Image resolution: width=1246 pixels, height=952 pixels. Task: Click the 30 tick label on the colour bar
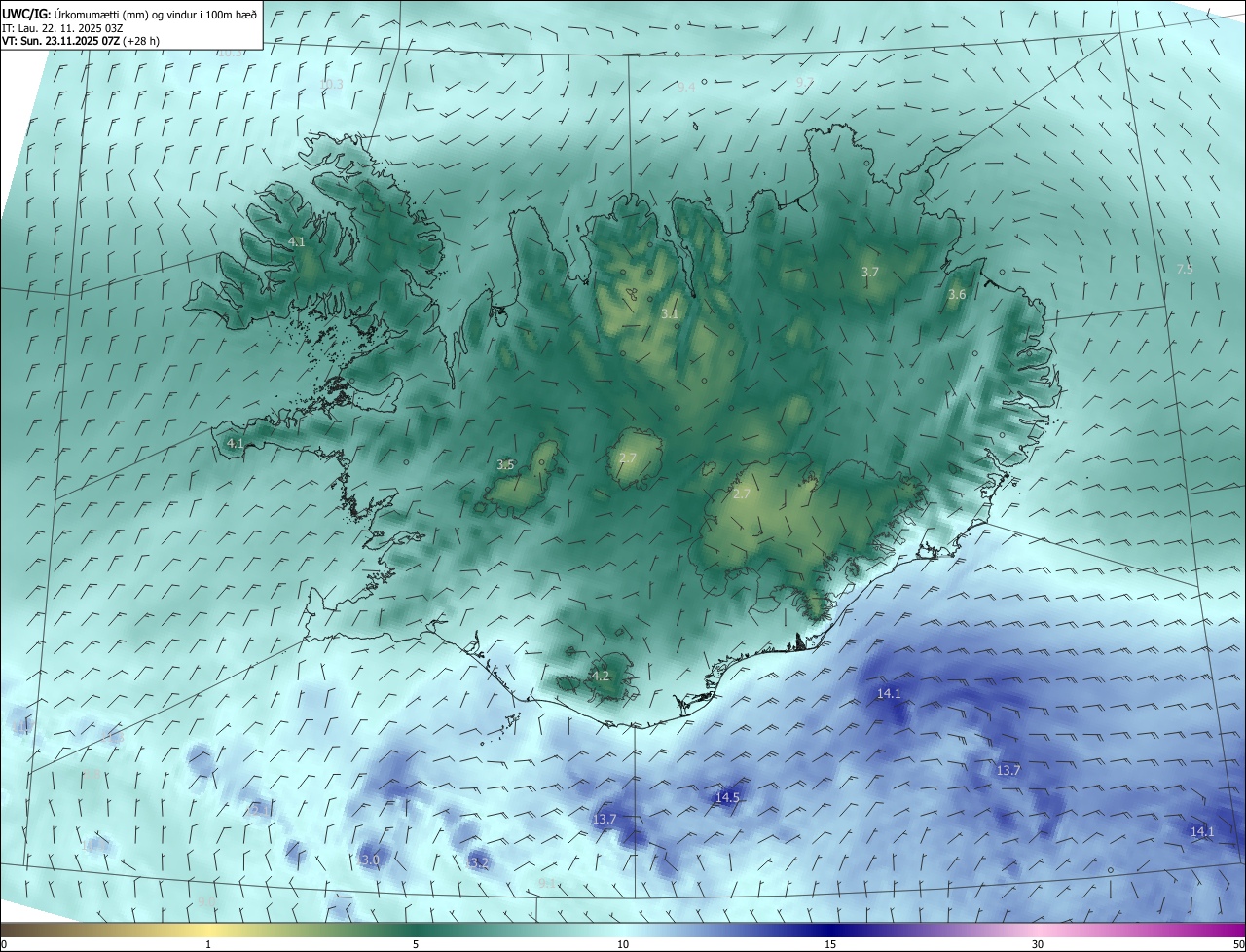coord(1038,944)
